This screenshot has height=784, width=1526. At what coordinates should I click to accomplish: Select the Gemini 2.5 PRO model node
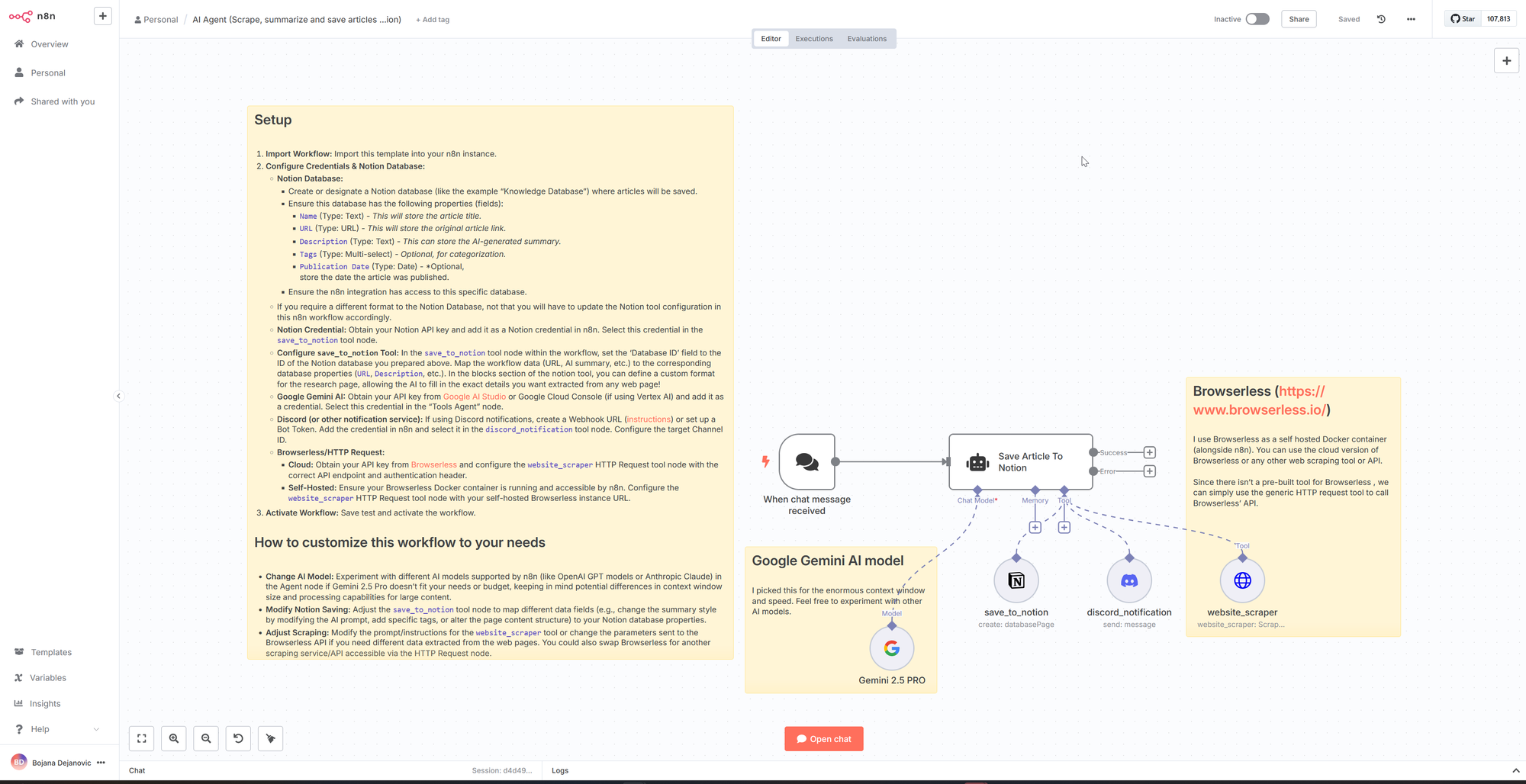tap(892, 648)
